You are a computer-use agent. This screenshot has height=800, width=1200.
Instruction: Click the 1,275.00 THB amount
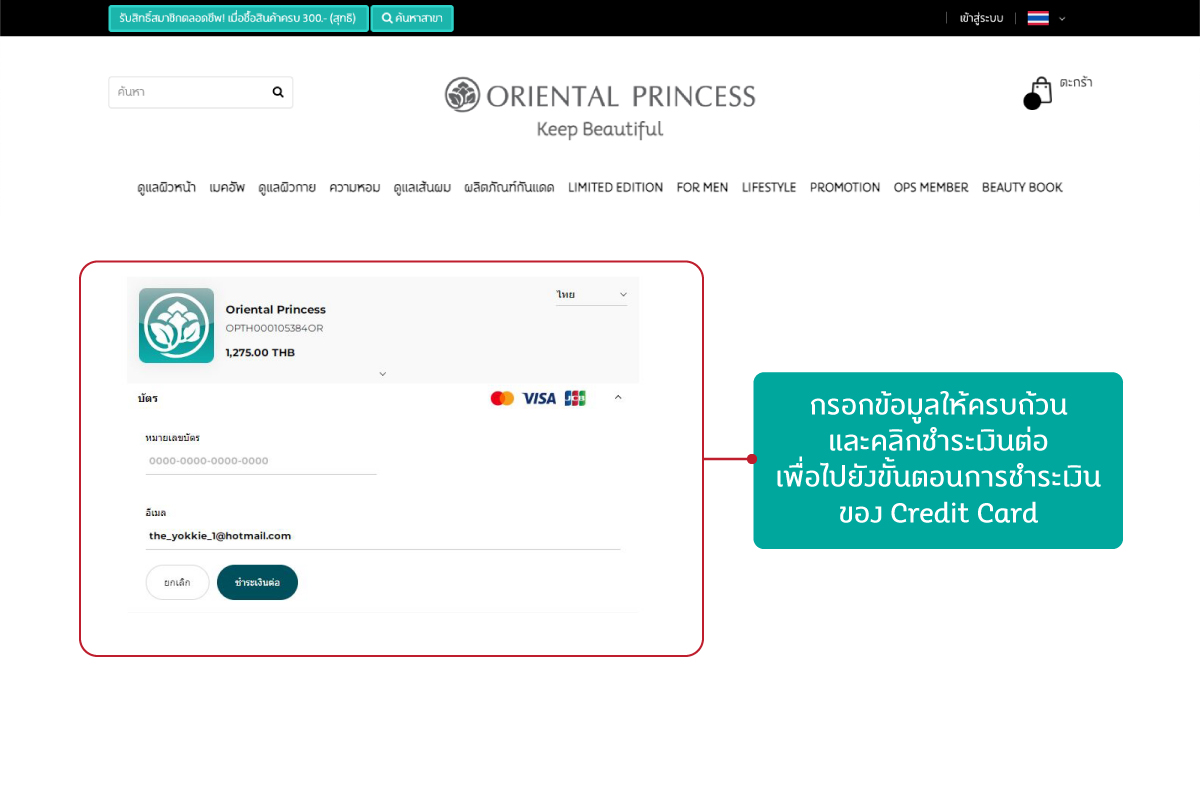[260, 352]
